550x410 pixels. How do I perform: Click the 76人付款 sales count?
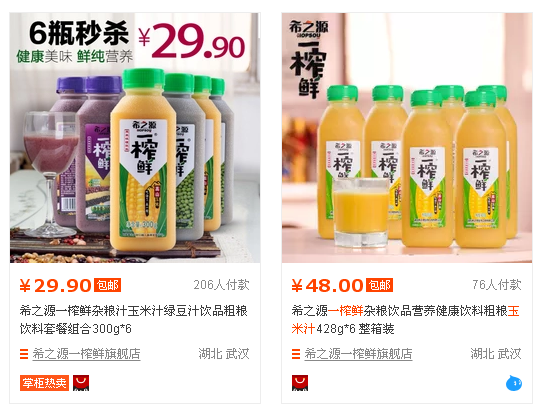(x=497, y=285)
